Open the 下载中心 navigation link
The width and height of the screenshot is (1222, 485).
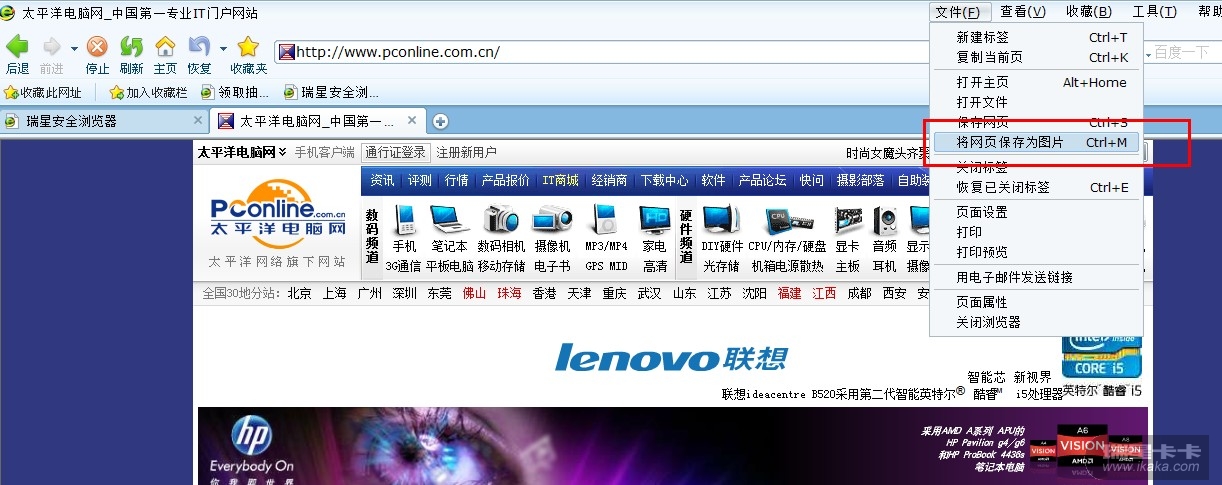pos(664,181)
